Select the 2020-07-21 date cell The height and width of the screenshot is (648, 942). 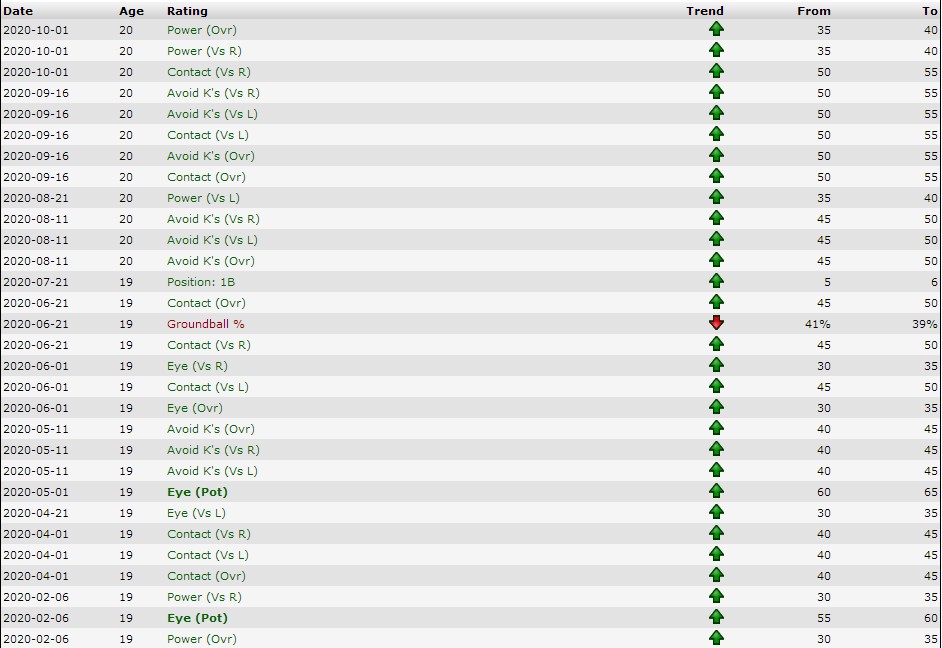[35, 282]
